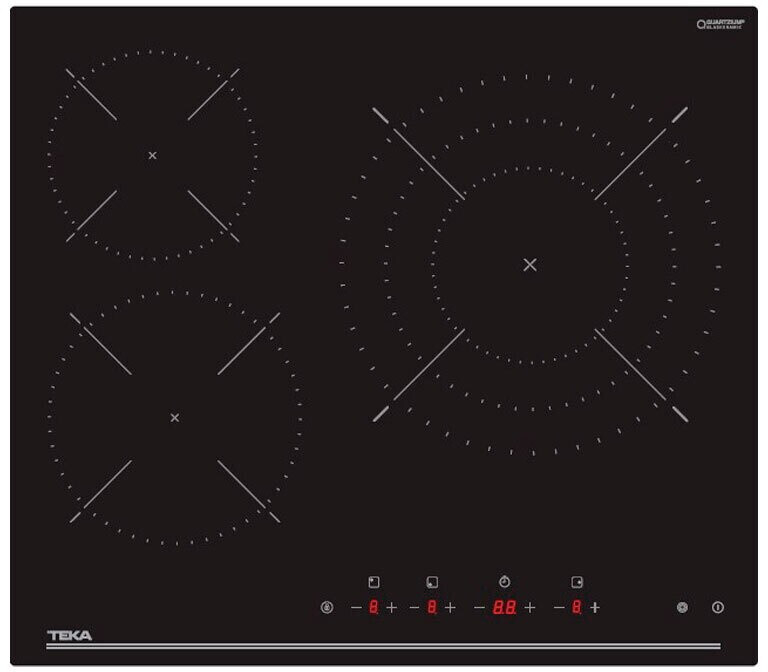Increase power for the right zone
This screenshot has height=672, width=768.
point(595,607)
